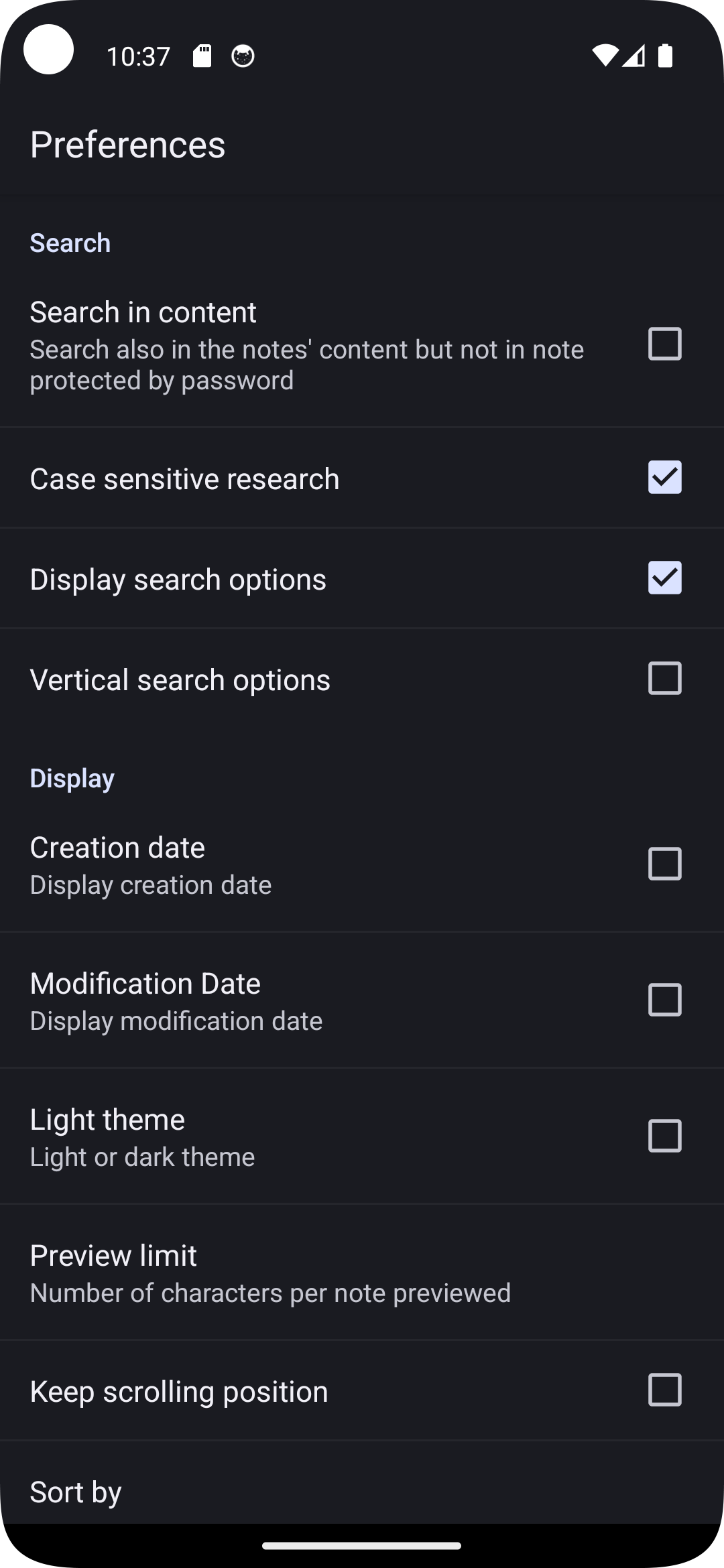Switch on the Light theme checkbox

[664, 1136]
